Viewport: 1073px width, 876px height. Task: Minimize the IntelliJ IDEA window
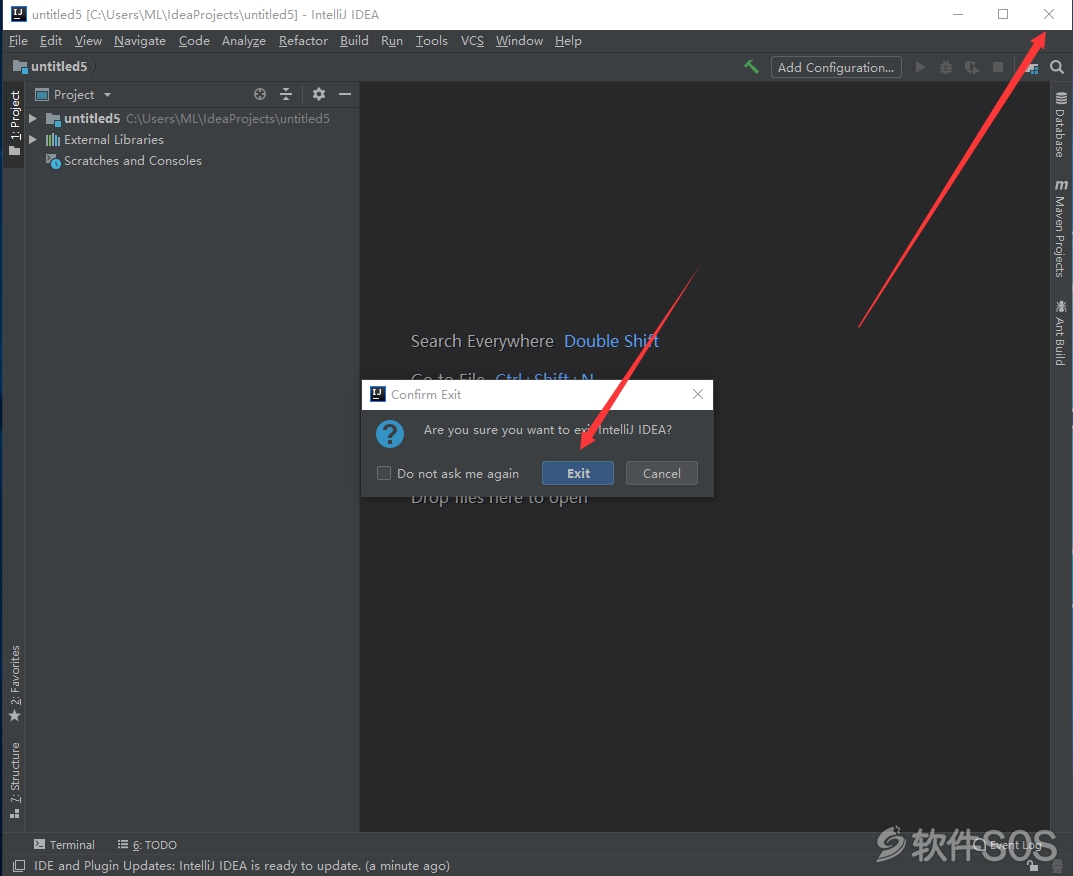958,14
